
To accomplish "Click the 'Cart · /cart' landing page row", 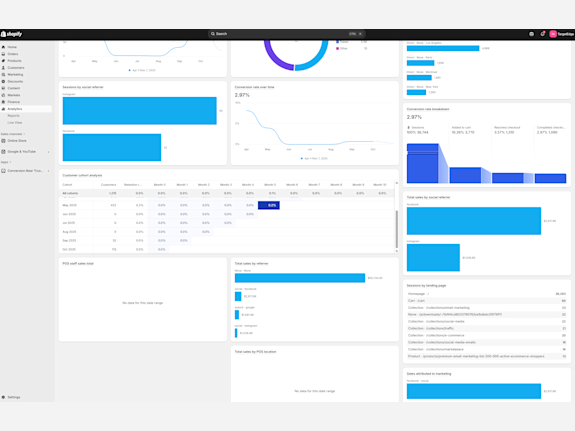I will (487, 301).
